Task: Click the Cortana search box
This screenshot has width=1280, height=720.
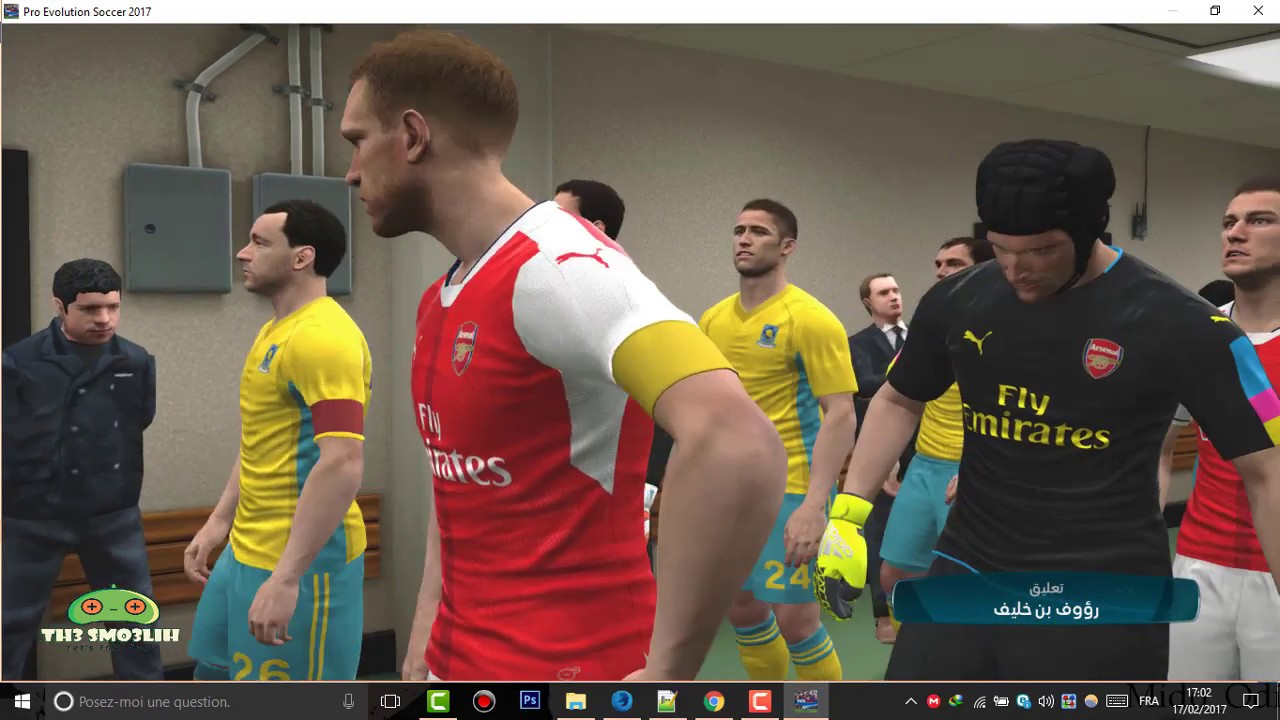Action: (205, 702)
